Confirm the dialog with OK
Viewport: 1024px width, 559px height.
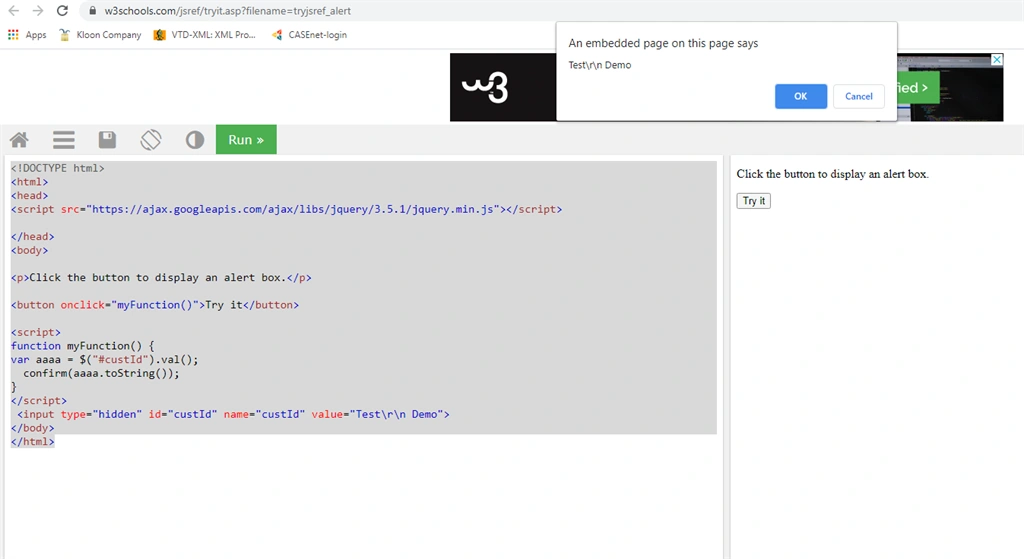tap(801, 96)
